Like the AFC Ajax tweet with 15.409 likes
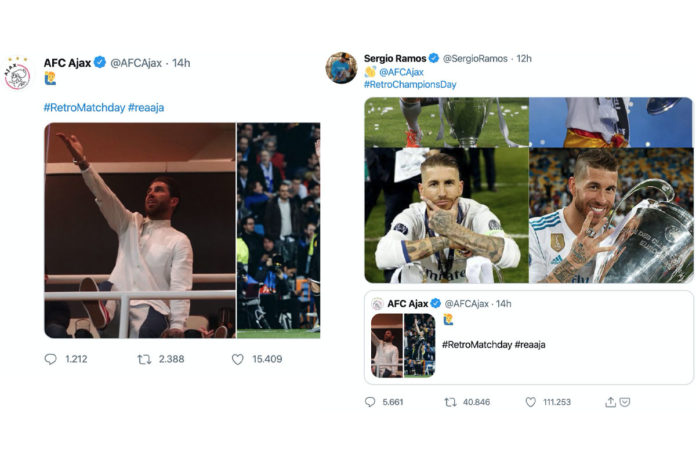Viewport: 696px width, 464px height. point(237,359)
